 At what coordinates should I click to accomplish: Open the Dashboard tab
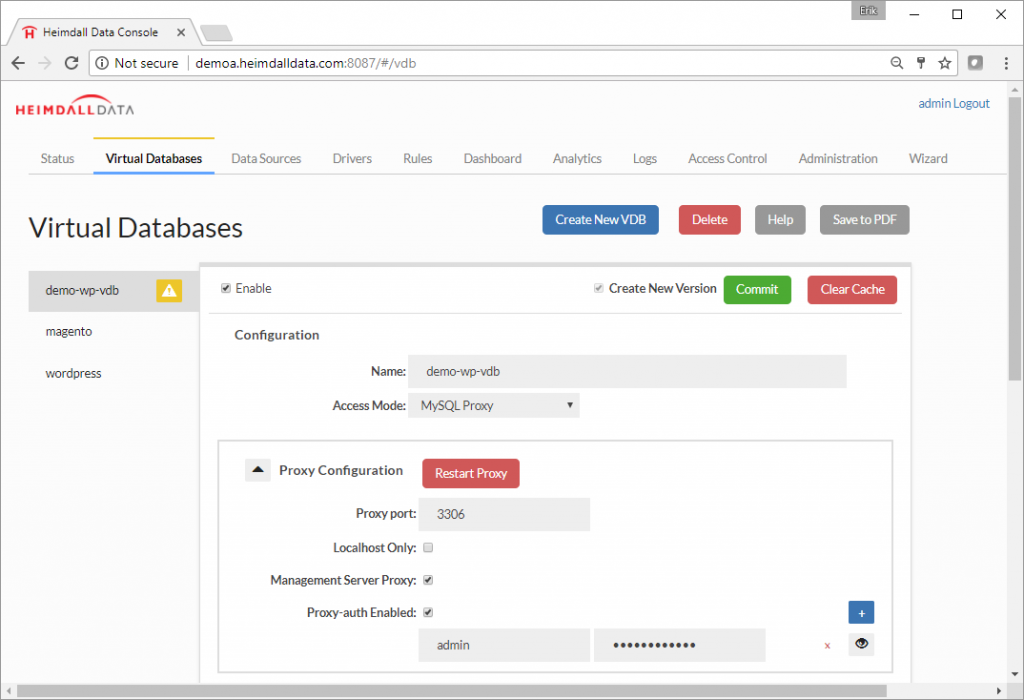(x=492, y=159)
